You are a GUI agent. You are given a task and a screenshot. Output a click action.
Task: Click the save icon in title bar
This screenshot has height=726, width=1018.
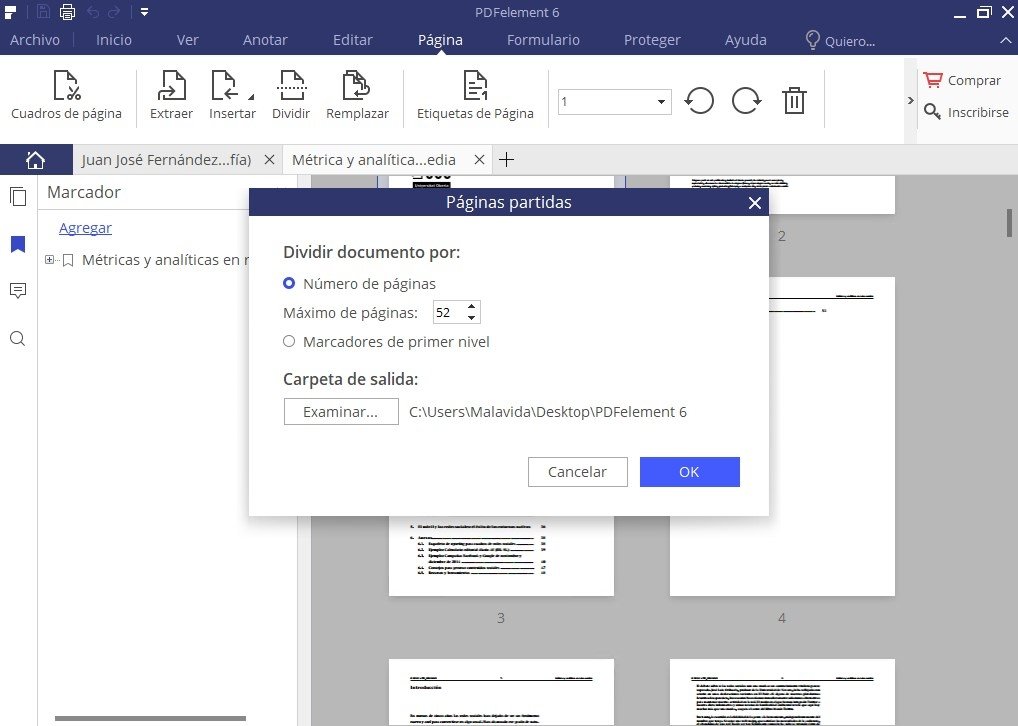tap(43, 12)
